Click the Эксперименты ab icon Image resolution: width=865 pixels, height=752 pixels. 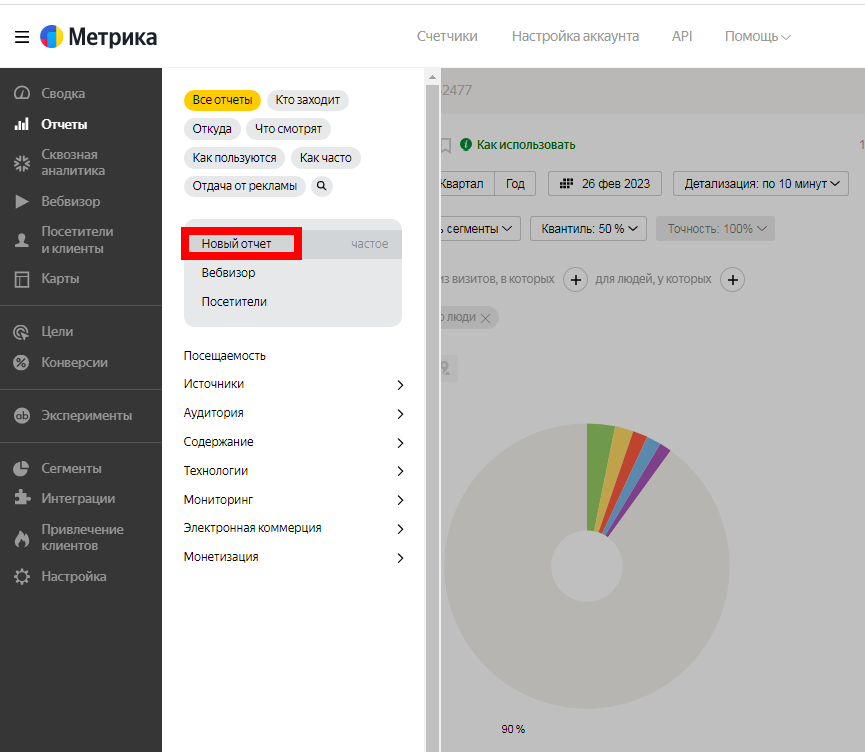[22, 415]
